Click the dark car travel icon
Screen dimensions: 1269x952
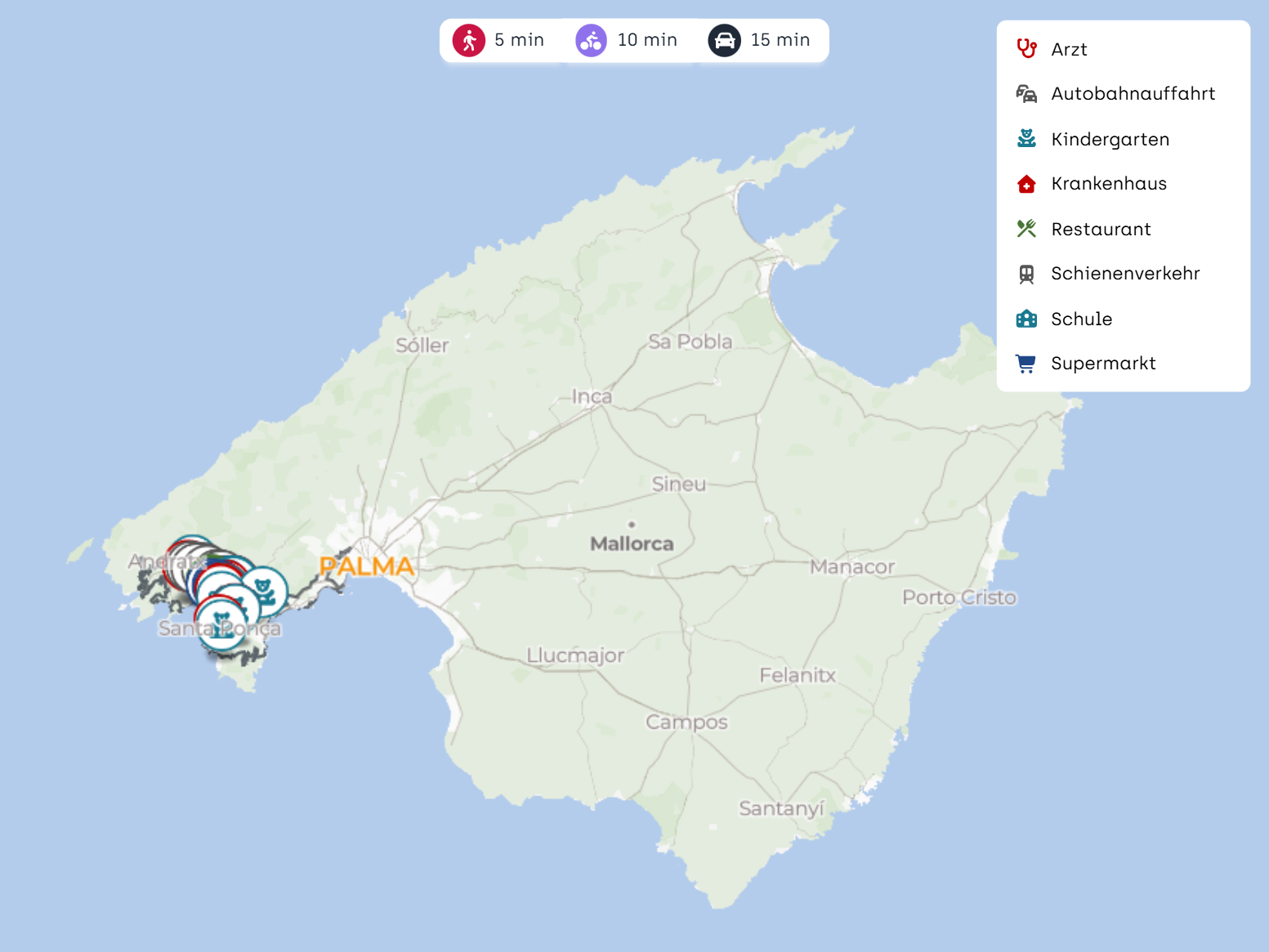coord(724,40)
